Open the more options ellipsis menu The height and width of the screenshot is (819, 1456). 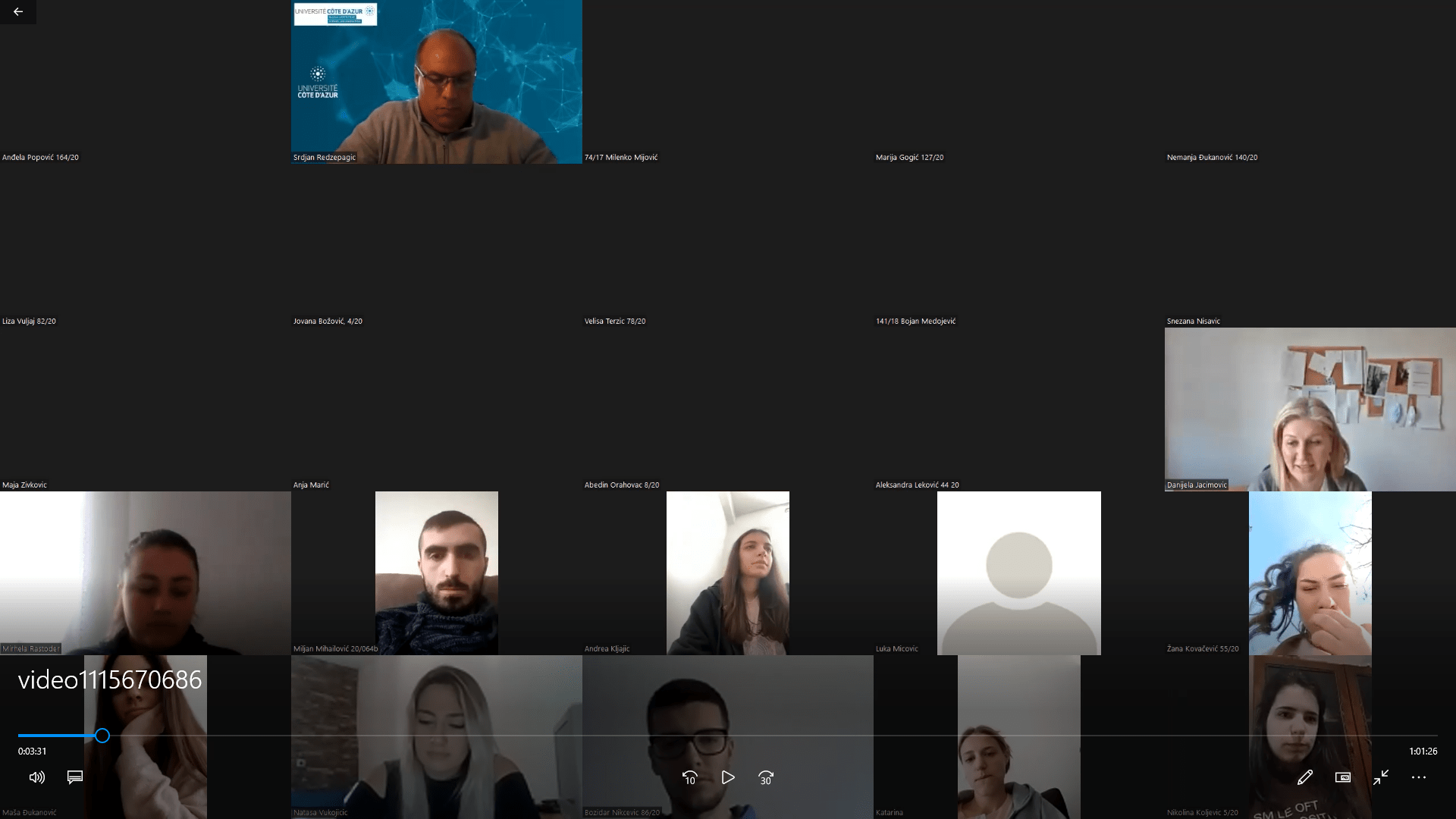coord(1419,777)
